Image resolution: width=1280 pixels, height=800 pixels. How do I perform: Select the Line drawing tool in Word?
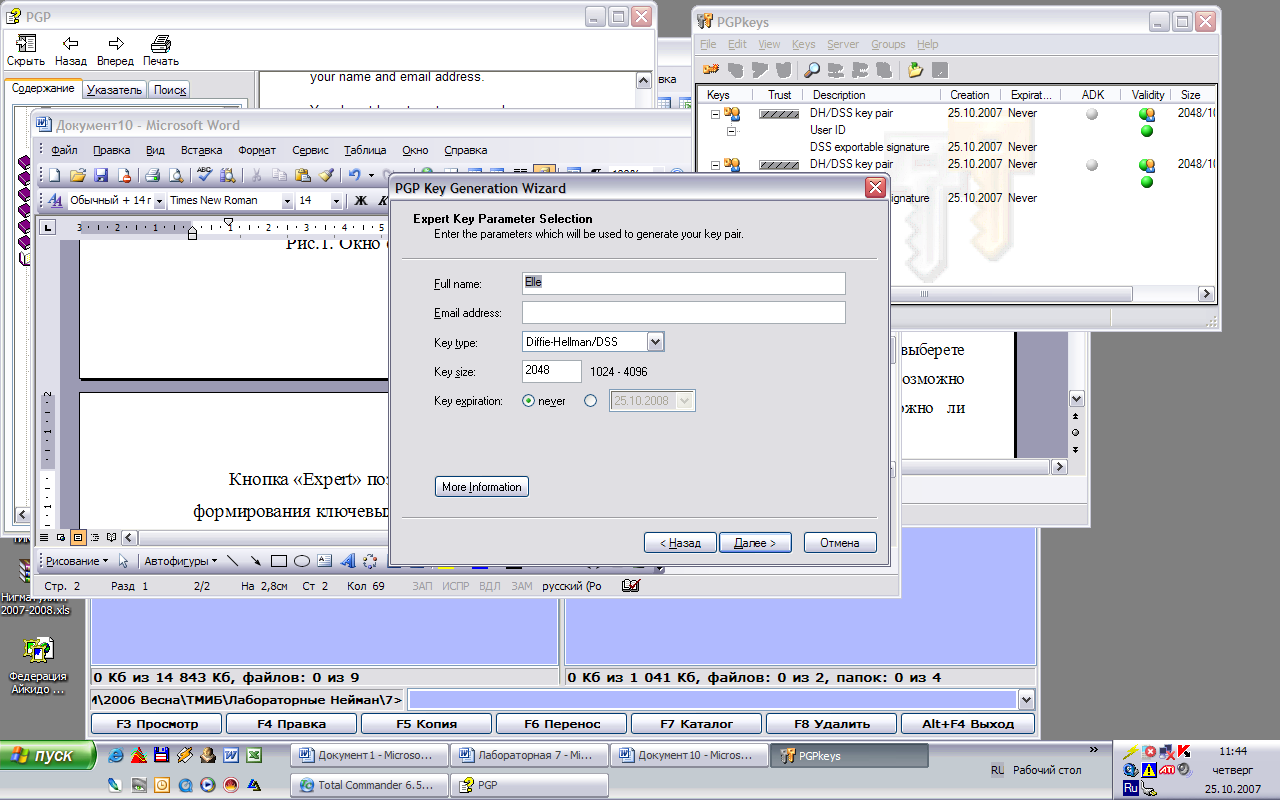pyautogui.click(x=233, y=561)
